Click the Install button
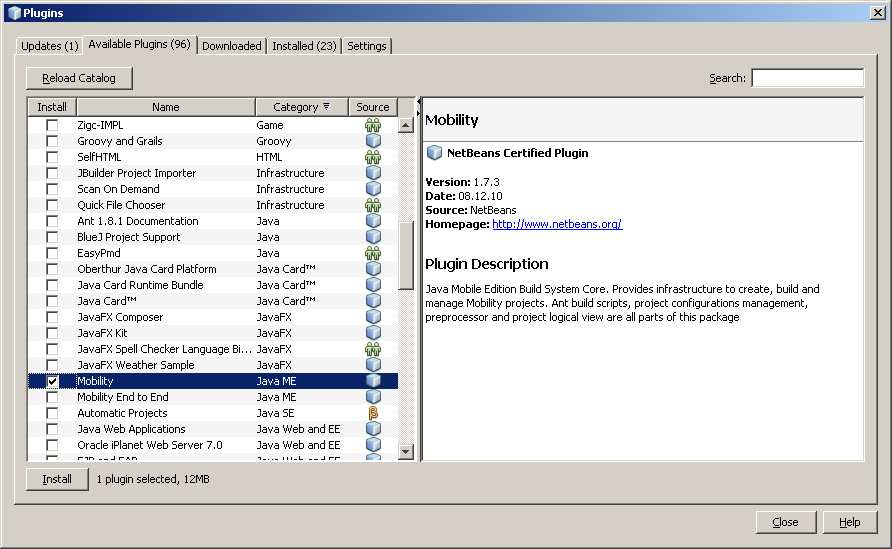The height and width of the screenshot is (549, 892). 57,479
